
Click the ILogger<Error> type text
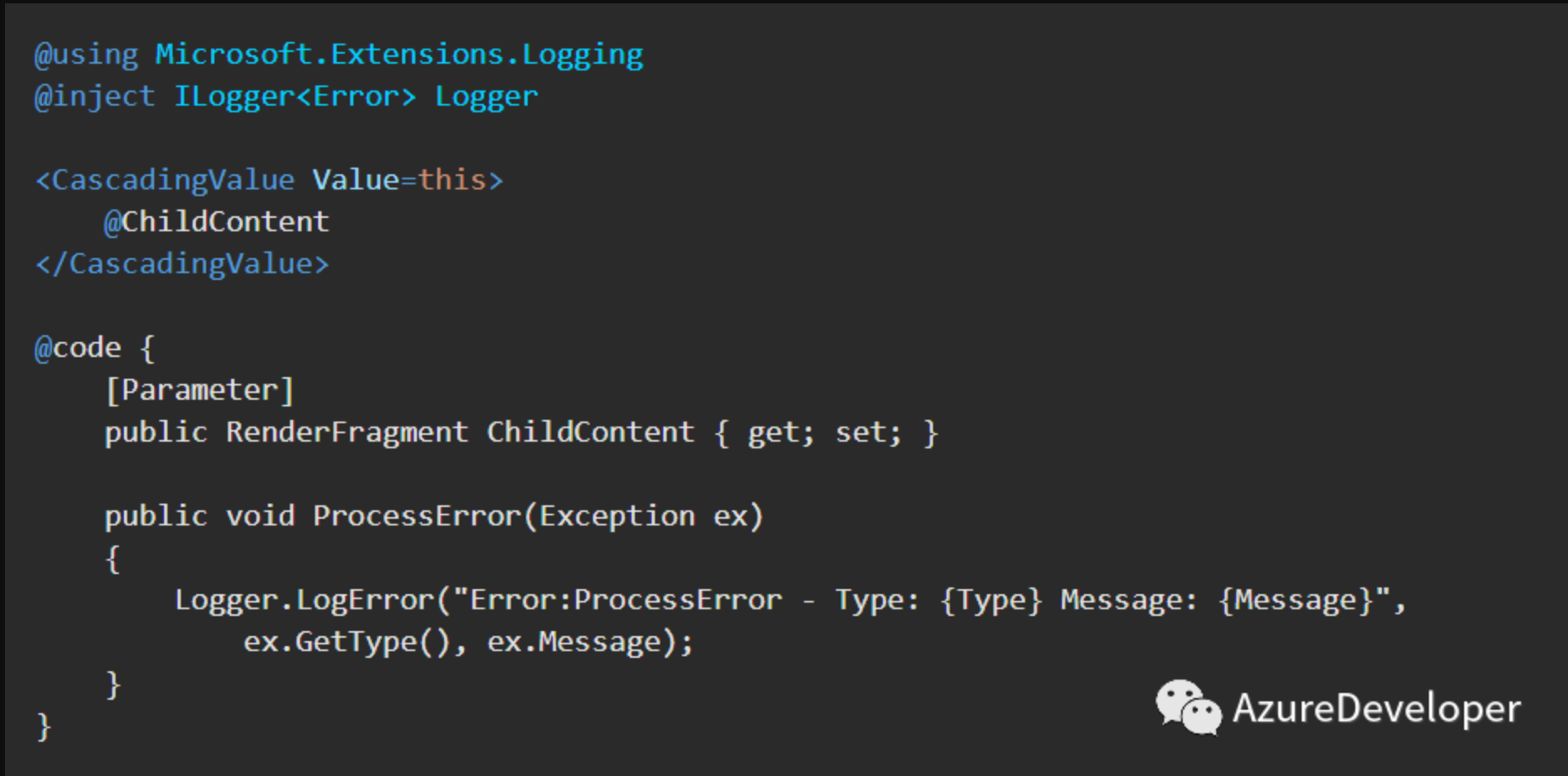click(295, 97)
